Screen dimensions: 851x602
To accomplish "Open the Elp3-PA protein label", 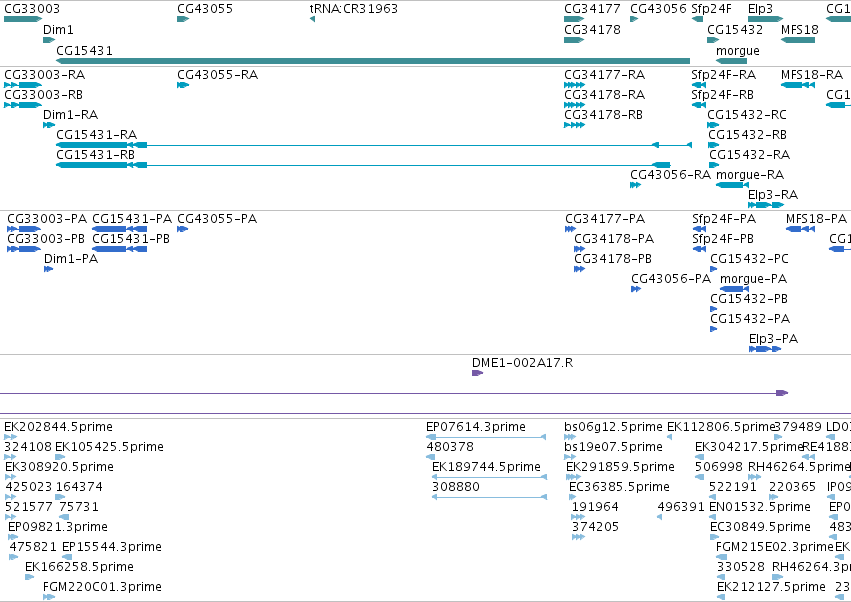I will coord(774,340).
